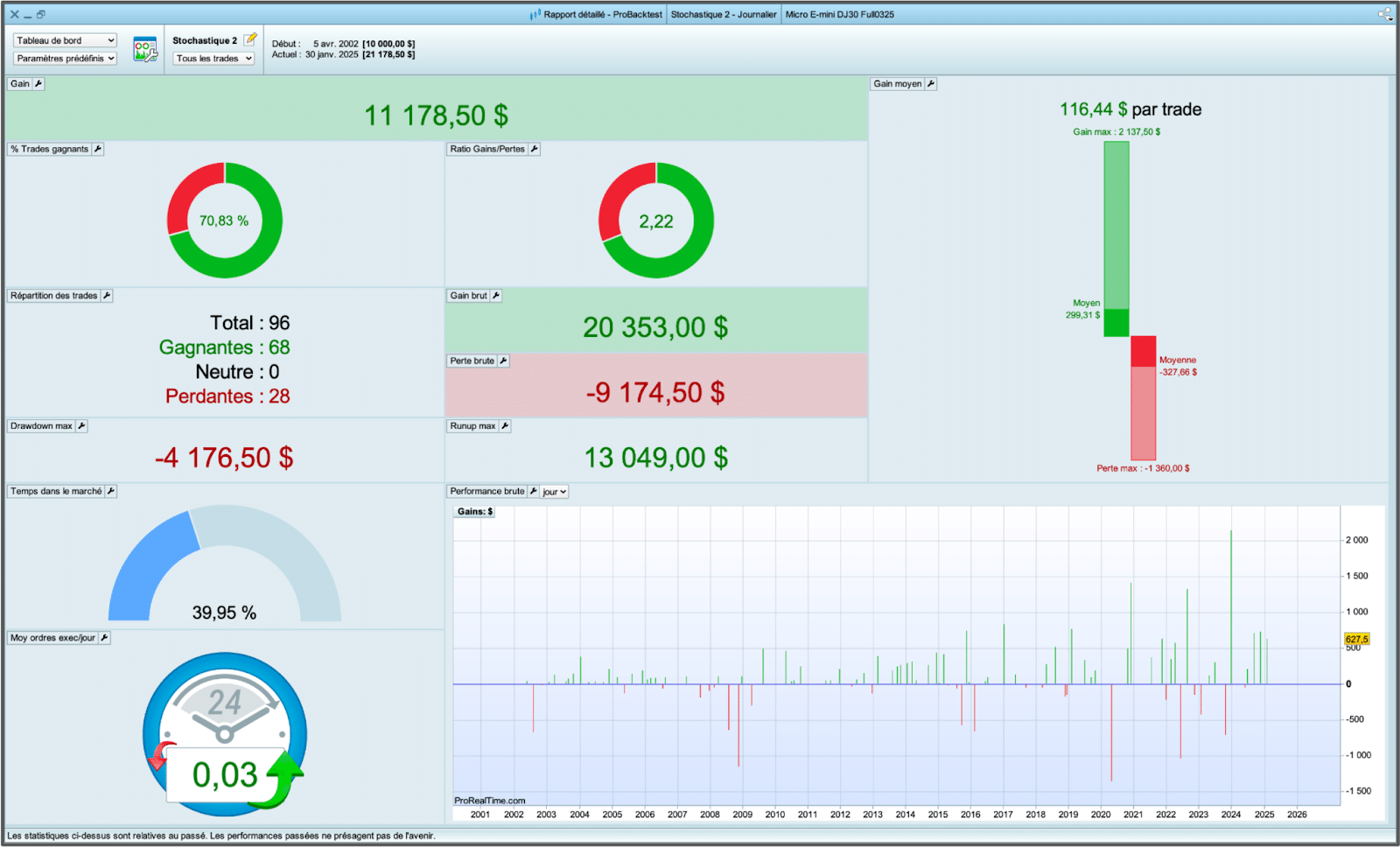This screenshot has width=1400, height=848.
Task: Click the yellow 627,5 value marker on axis
Action: [1356, 639]
